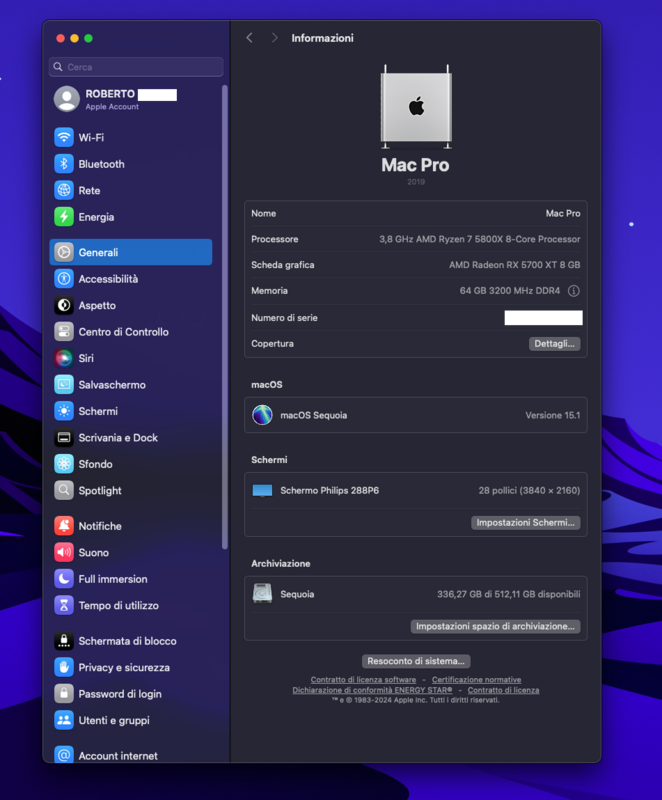662x800 pixels.
Task: Open Resoconto di sistema… button
Action: click(416, 661)
